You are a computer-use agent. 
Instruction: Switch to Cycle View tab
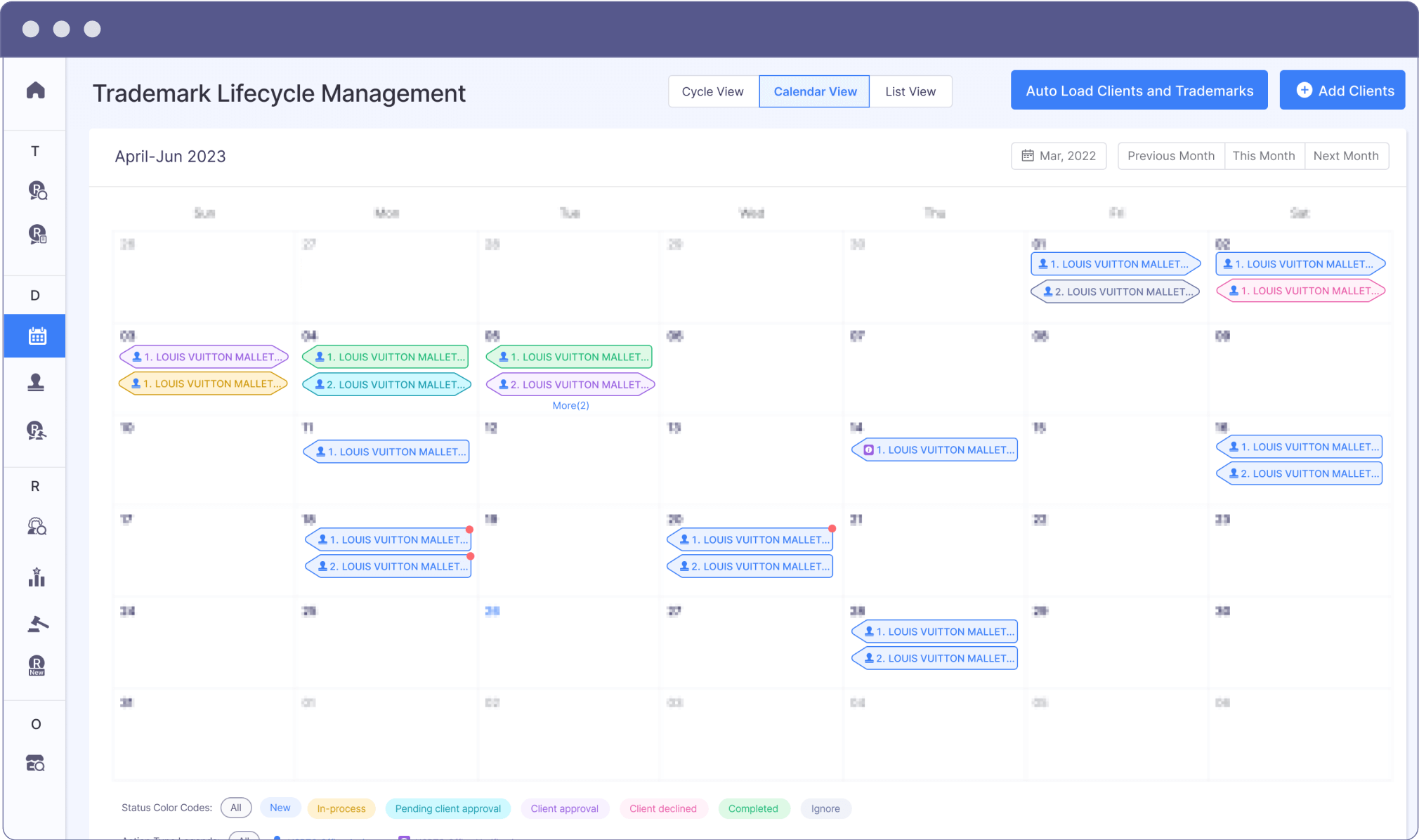[712, 91]
